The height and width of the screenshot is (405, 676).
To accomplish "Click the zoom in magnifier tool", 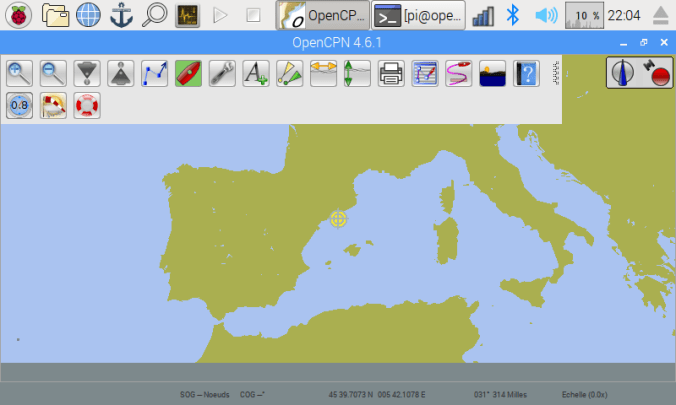I will tap(20, 73).
